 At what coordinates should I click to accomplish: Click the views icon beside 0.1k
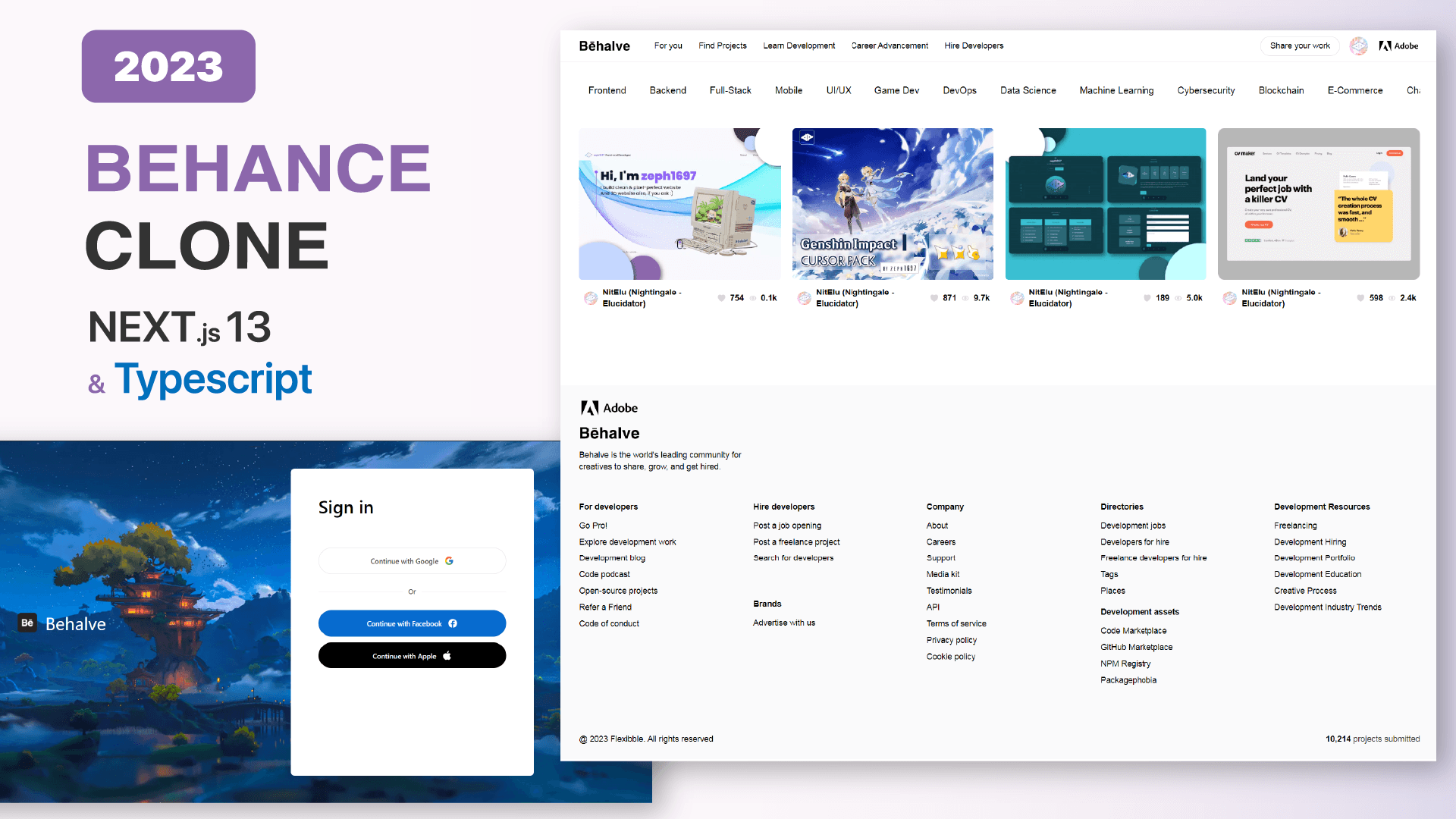(x=753, y=298)
